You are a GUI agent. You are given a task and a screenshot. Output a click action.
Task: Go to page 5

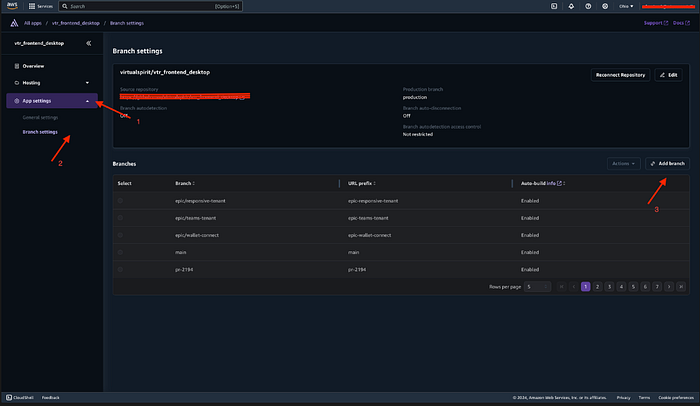(633, 287)
